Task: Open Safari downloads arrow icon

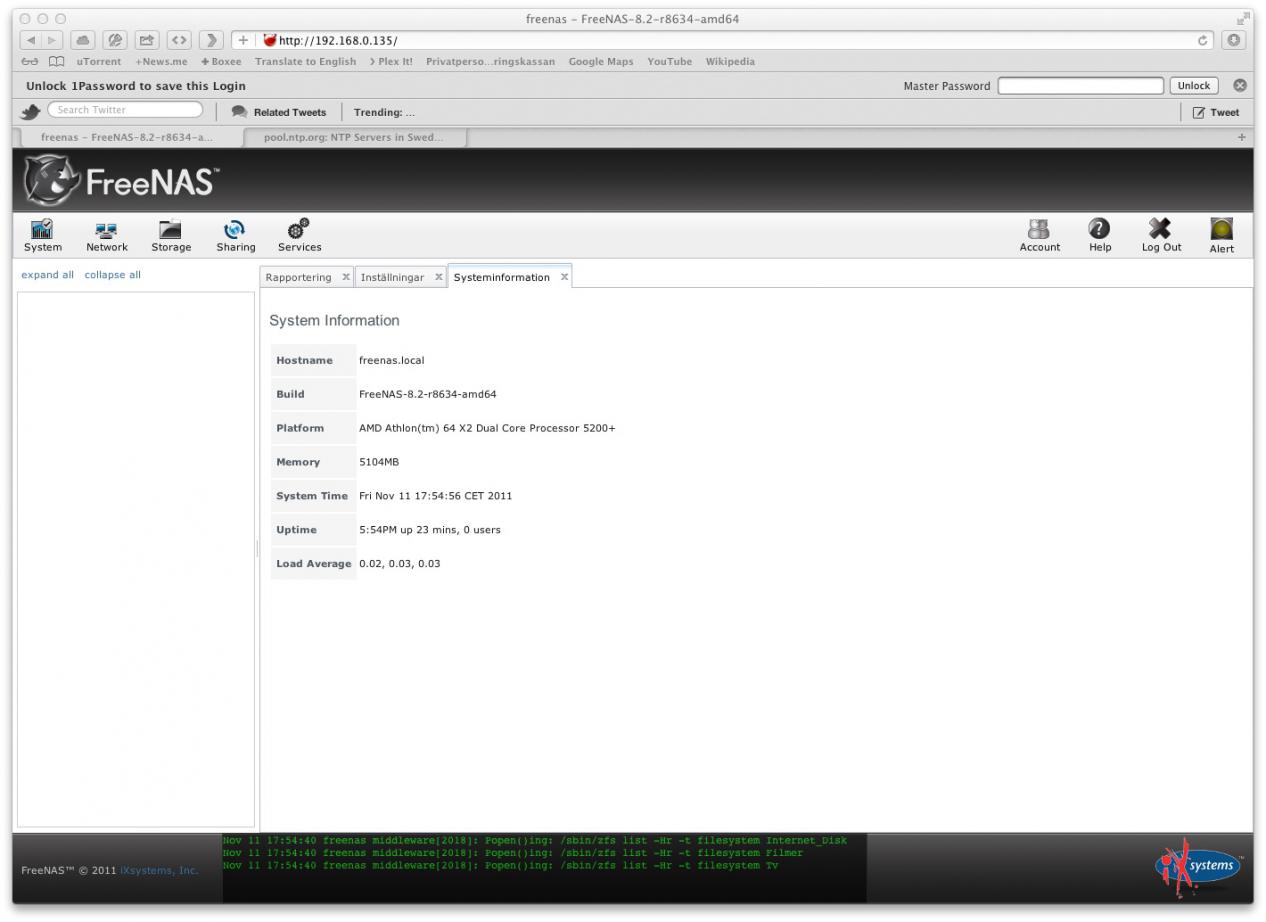Action: [x=1234, y=40]
